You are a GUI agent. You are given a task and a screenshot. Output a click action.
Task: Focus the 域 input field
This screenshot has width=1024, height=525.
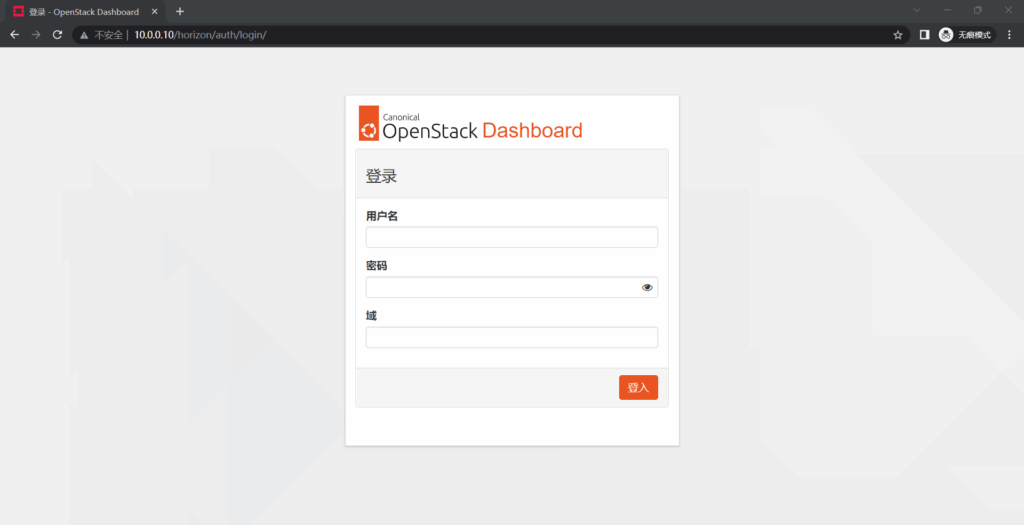click(511, 338)
